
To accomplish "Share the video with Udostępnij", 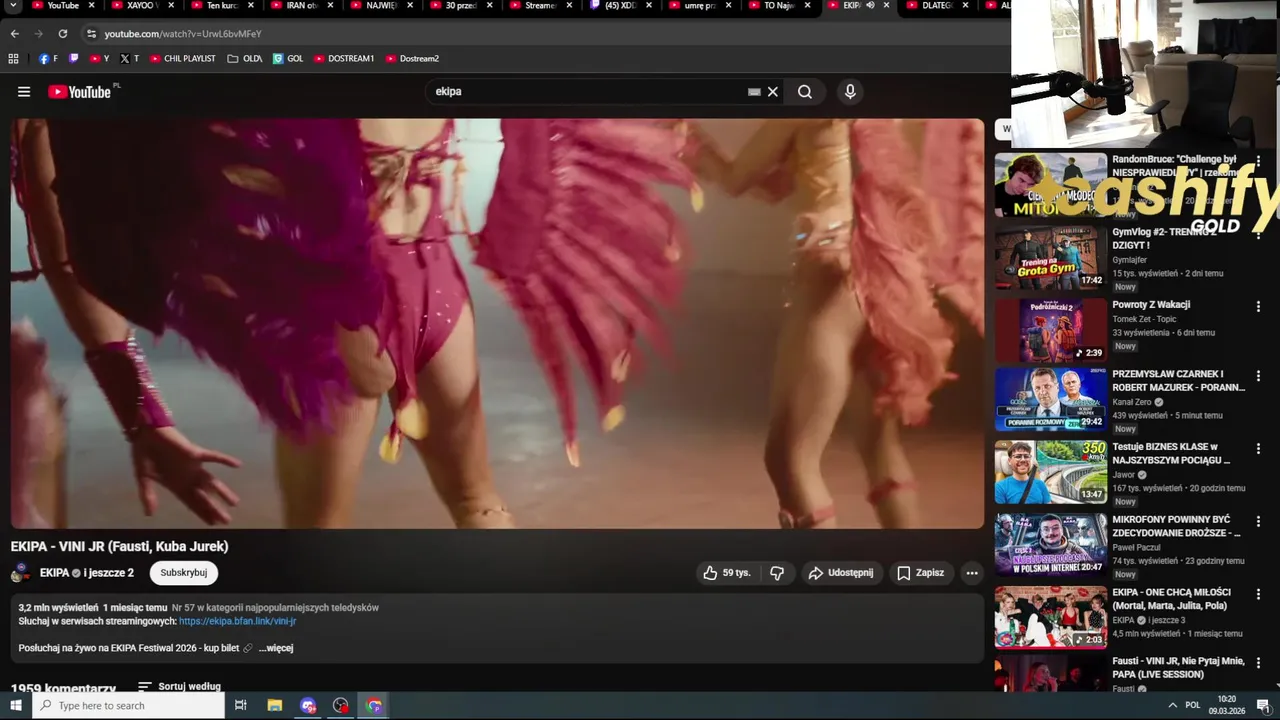I will [x=841, y=573].
